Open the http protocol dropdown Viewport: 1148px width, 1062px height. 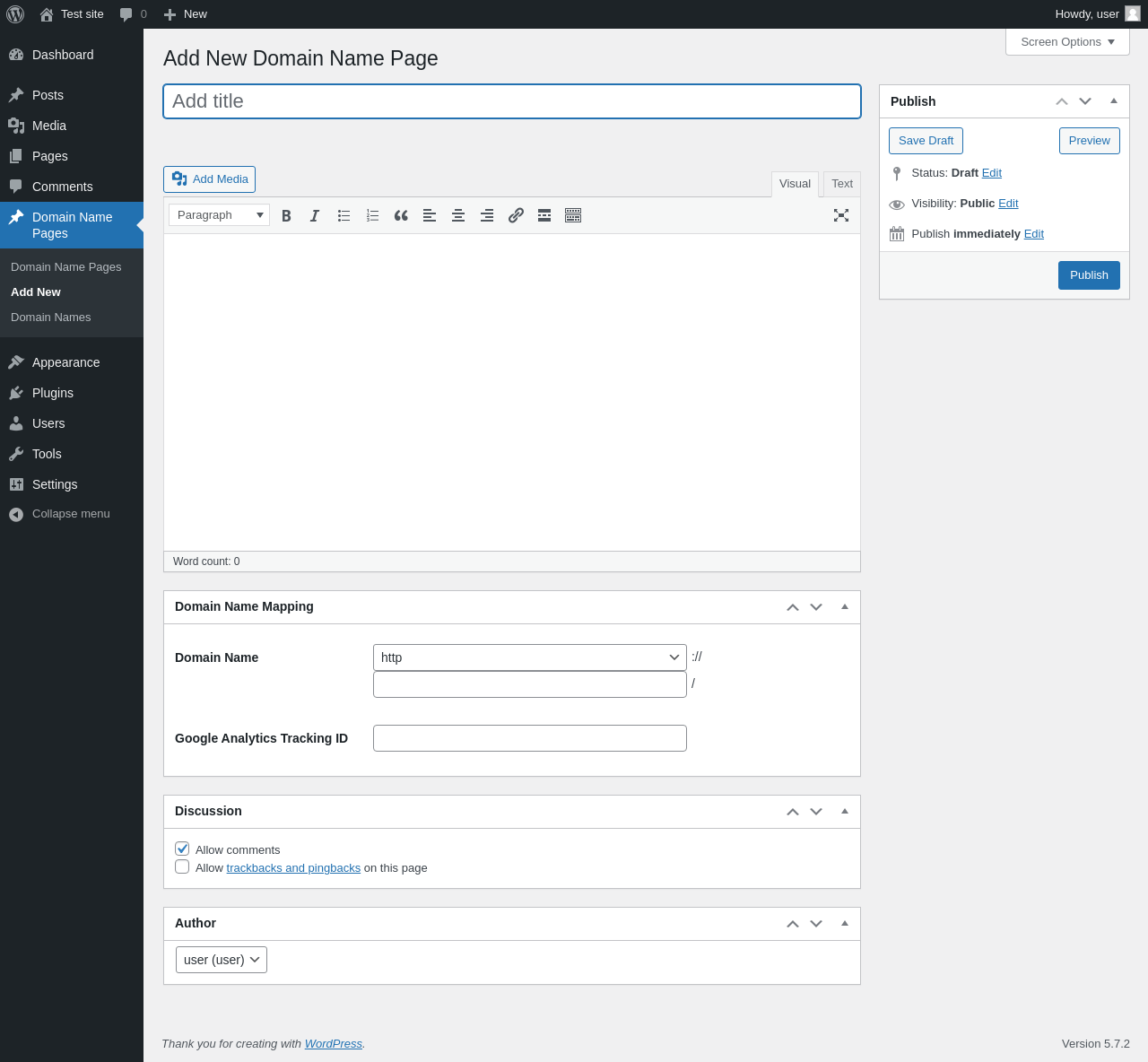(529, 657)
